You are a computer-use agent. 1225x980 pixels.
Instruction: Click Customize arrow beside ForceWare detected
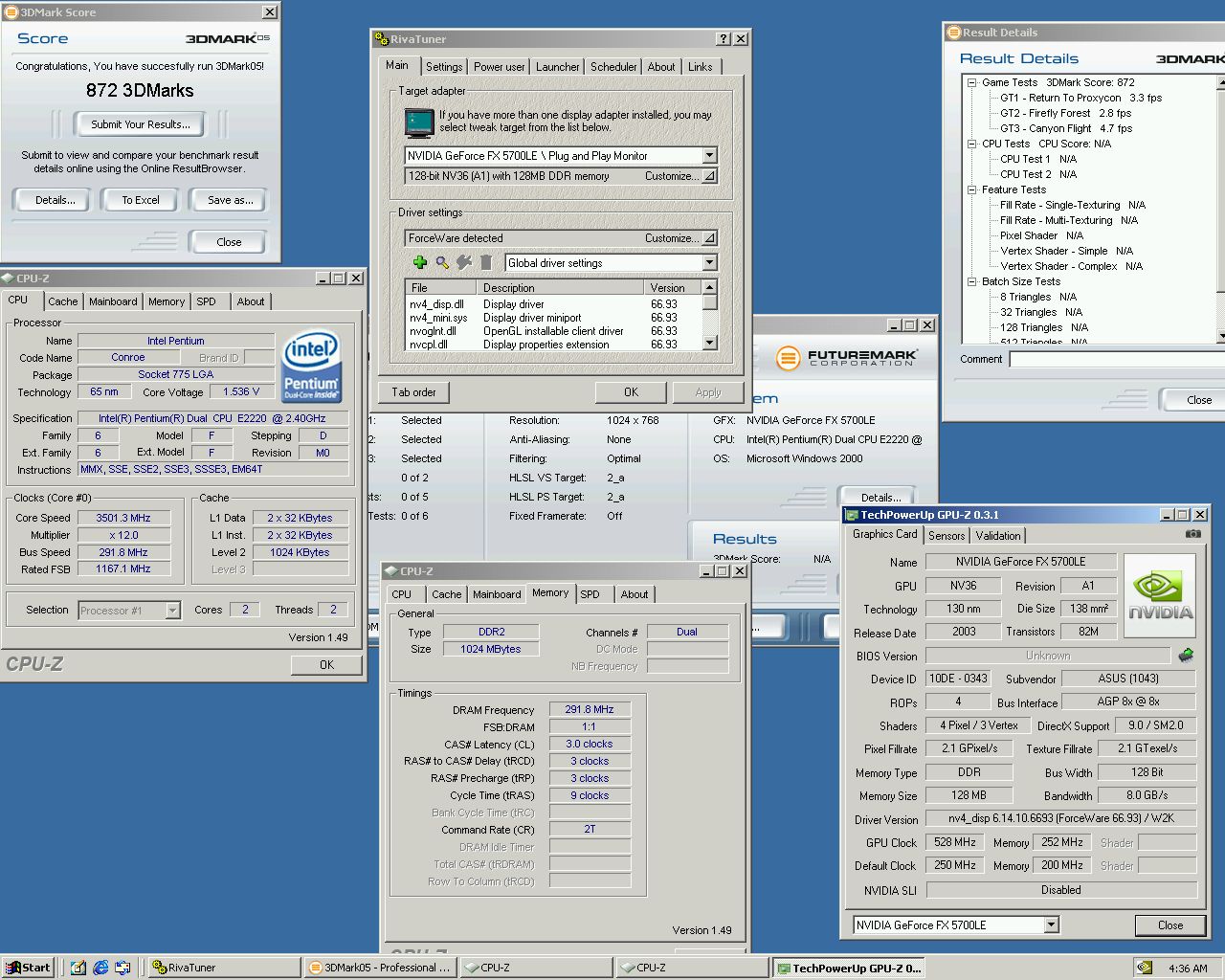pyautogui.click(x=709, y=238)
